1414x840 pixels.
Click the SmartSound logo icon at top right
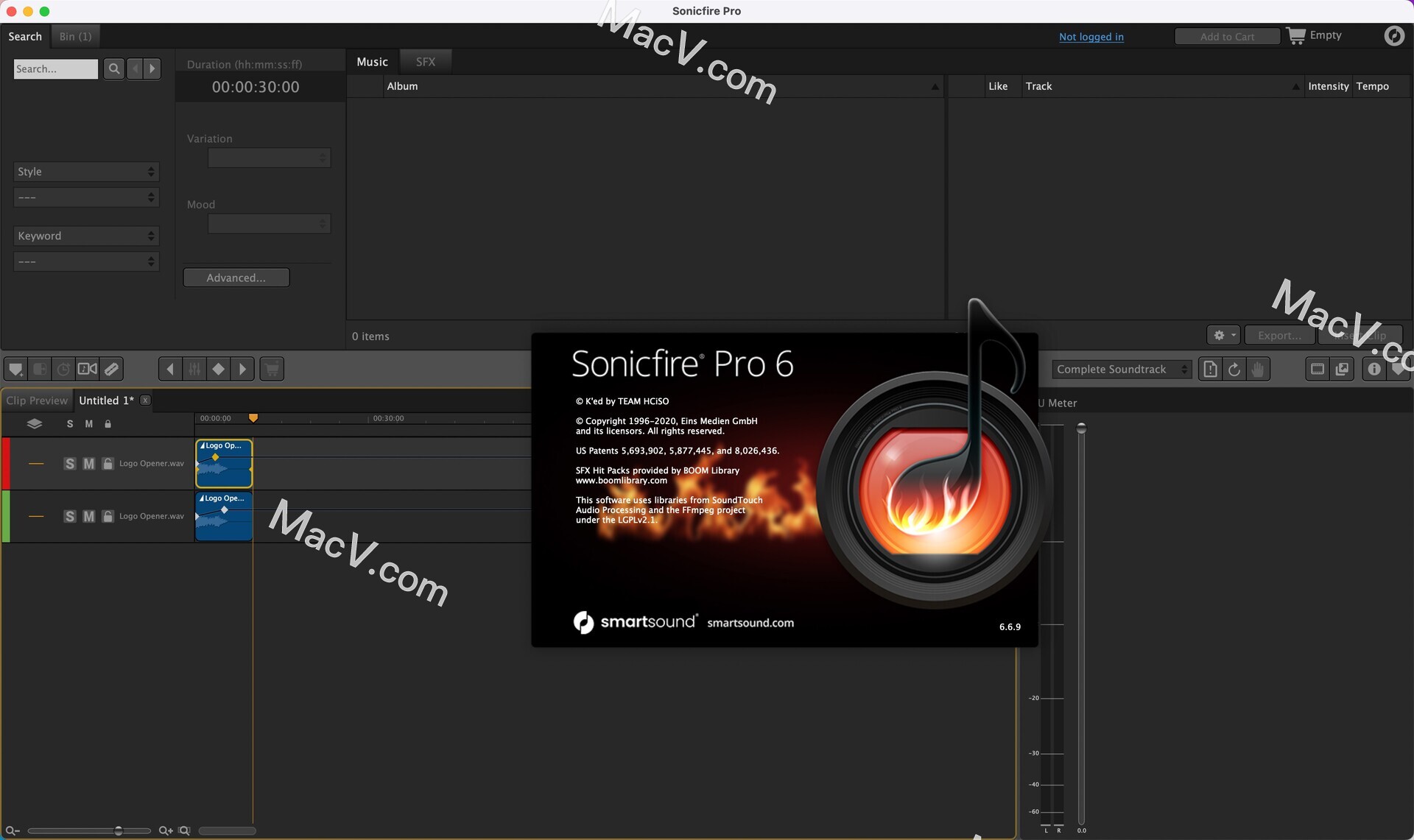tap(1394, 35)
